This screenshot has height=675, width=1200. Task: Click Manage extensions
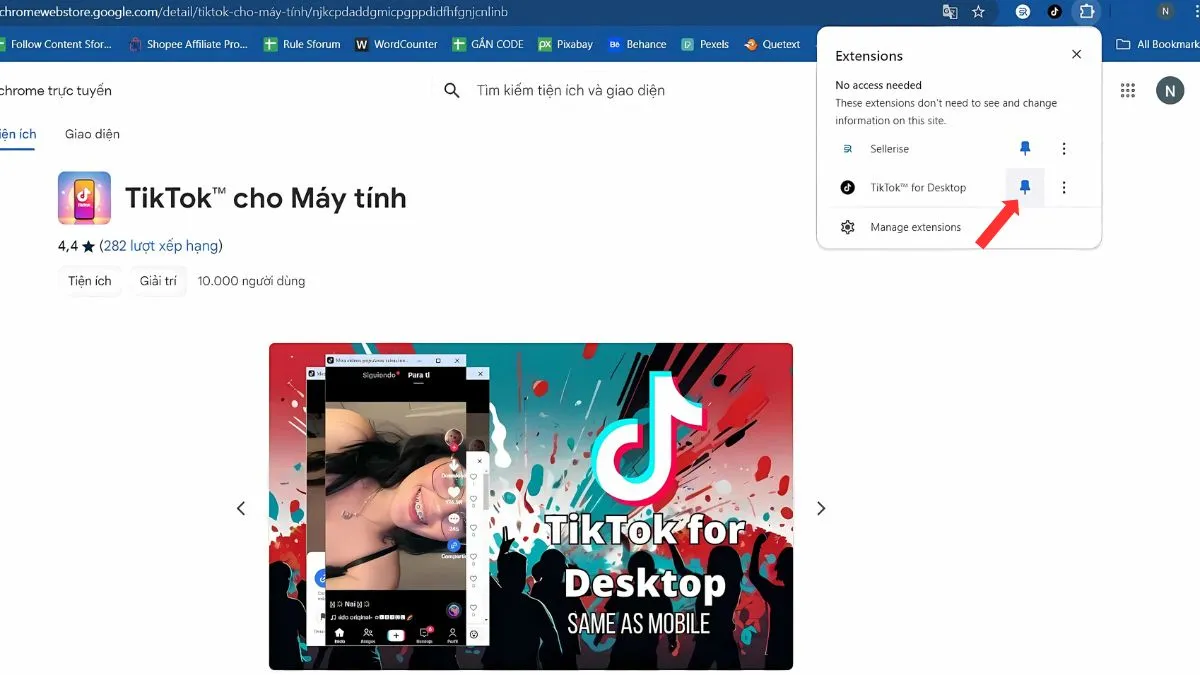click(916, 227)
